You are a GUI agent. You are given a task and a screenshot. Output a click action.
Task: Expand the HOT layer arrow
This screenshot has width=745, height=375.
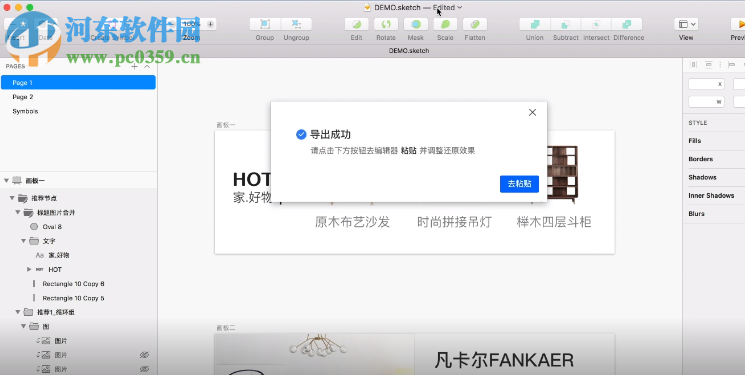[x=29, y=269]
